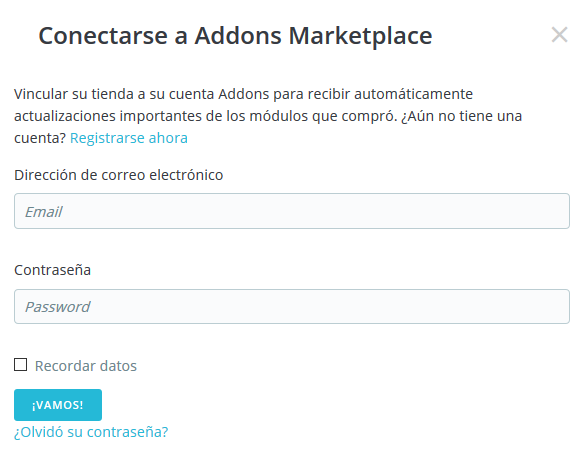
Task: Toggle the square checkbox beside Recordar datos
Action: [20, 365]
